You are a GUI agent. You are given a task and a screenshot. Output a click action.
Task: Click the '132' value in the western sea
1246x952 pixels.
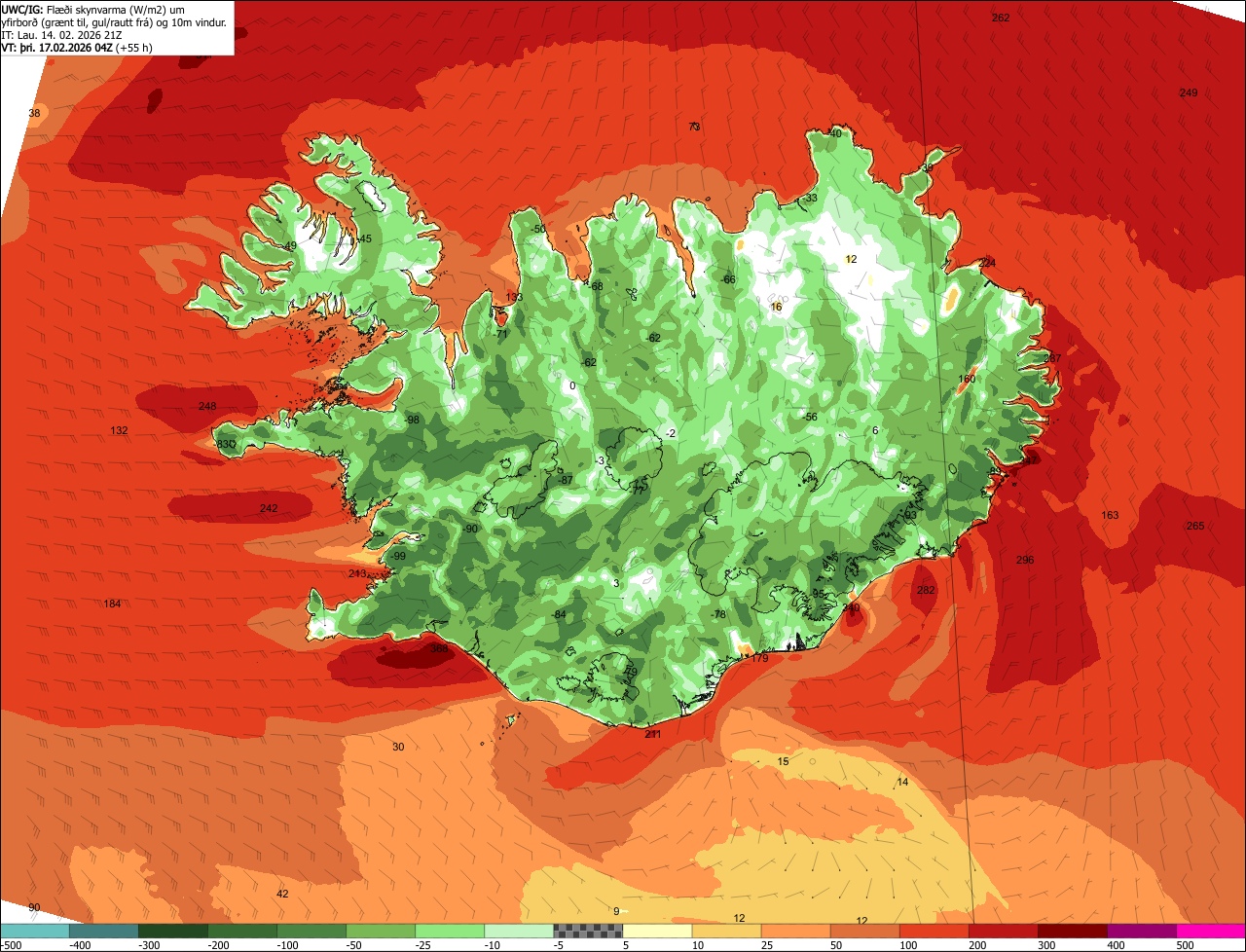click(x=119, y=430)
